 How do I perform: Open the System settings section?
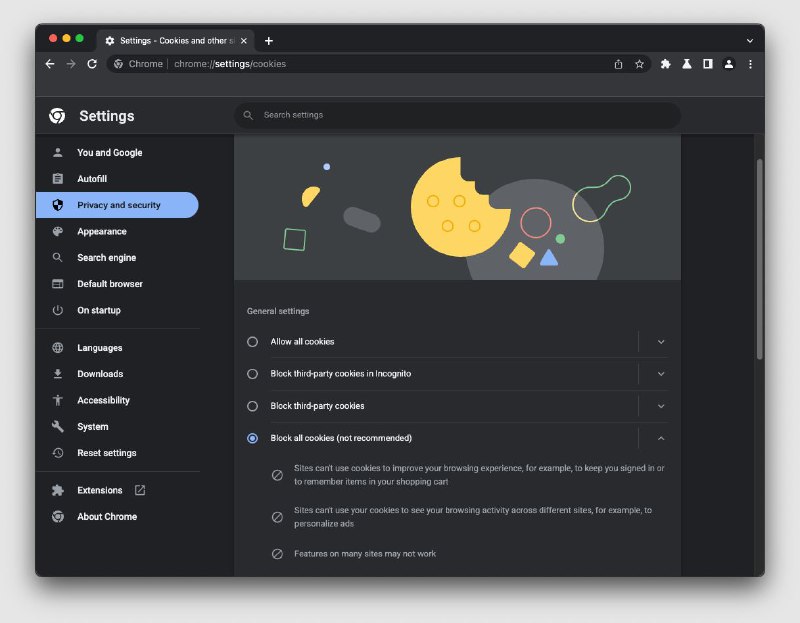(93, 427)
